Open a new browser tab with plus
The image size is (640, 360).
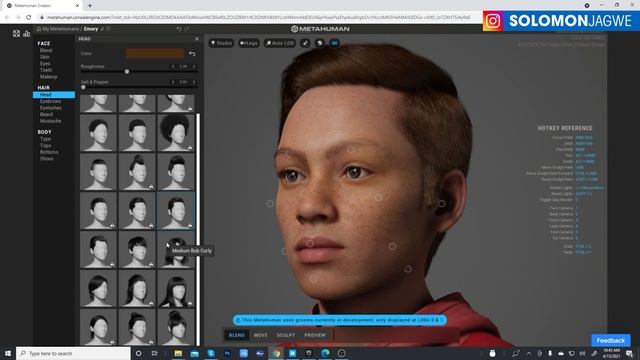[x=90, y=6]
